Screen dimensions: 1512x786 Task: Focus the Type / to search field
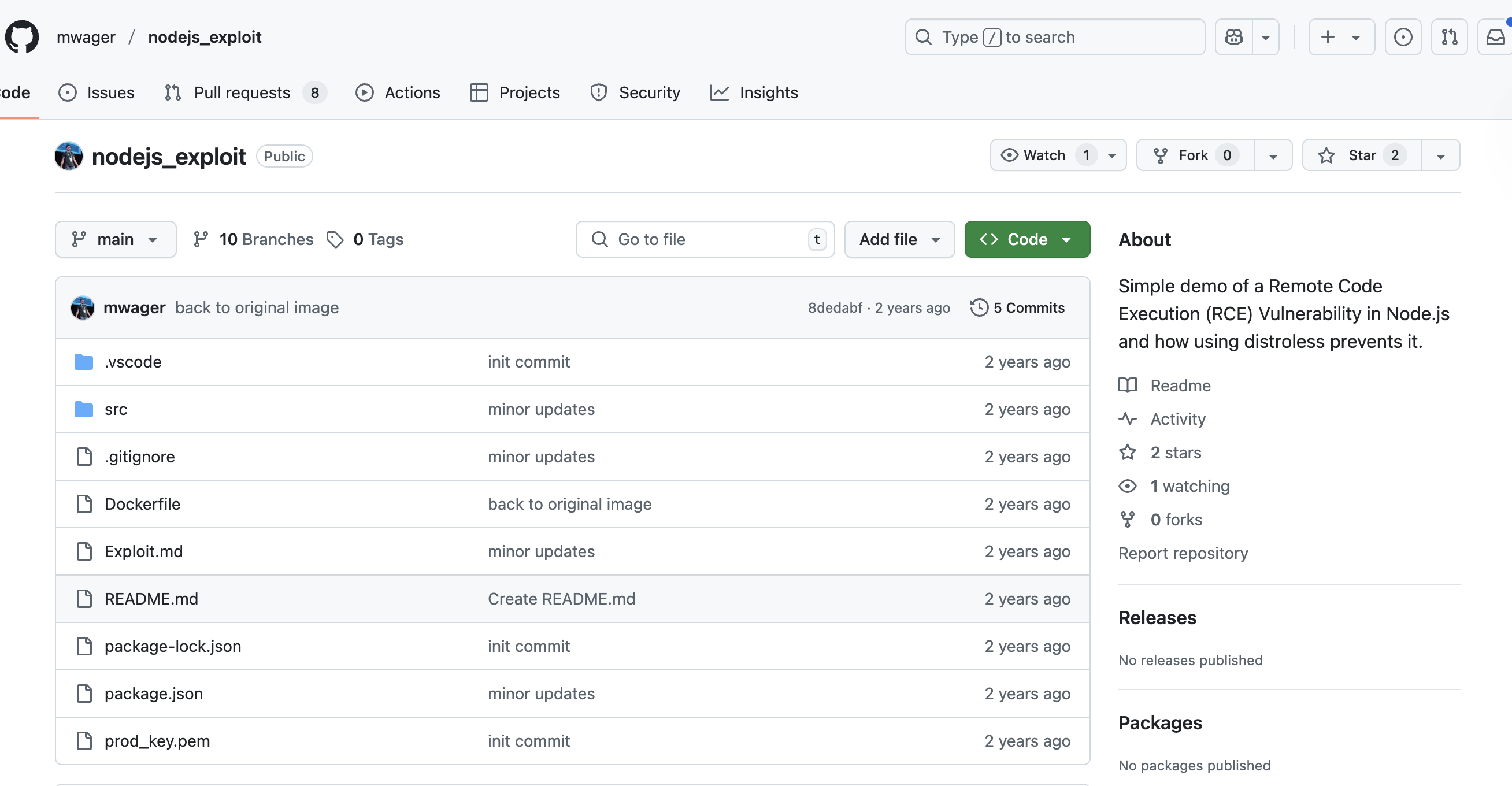[1055, 37]
